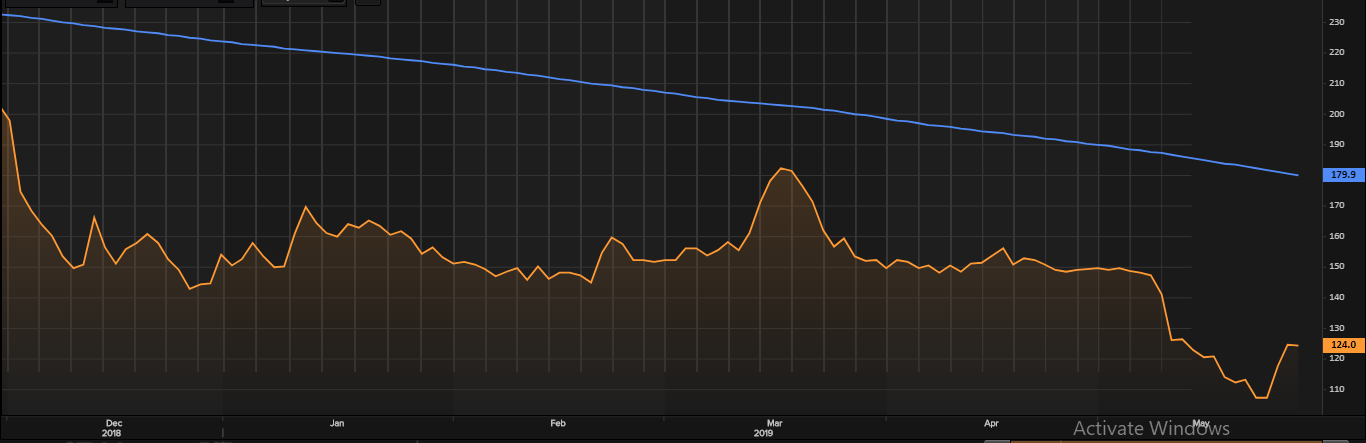
Task: Click the 230 price axis label
Action: tap(1337, 22)
